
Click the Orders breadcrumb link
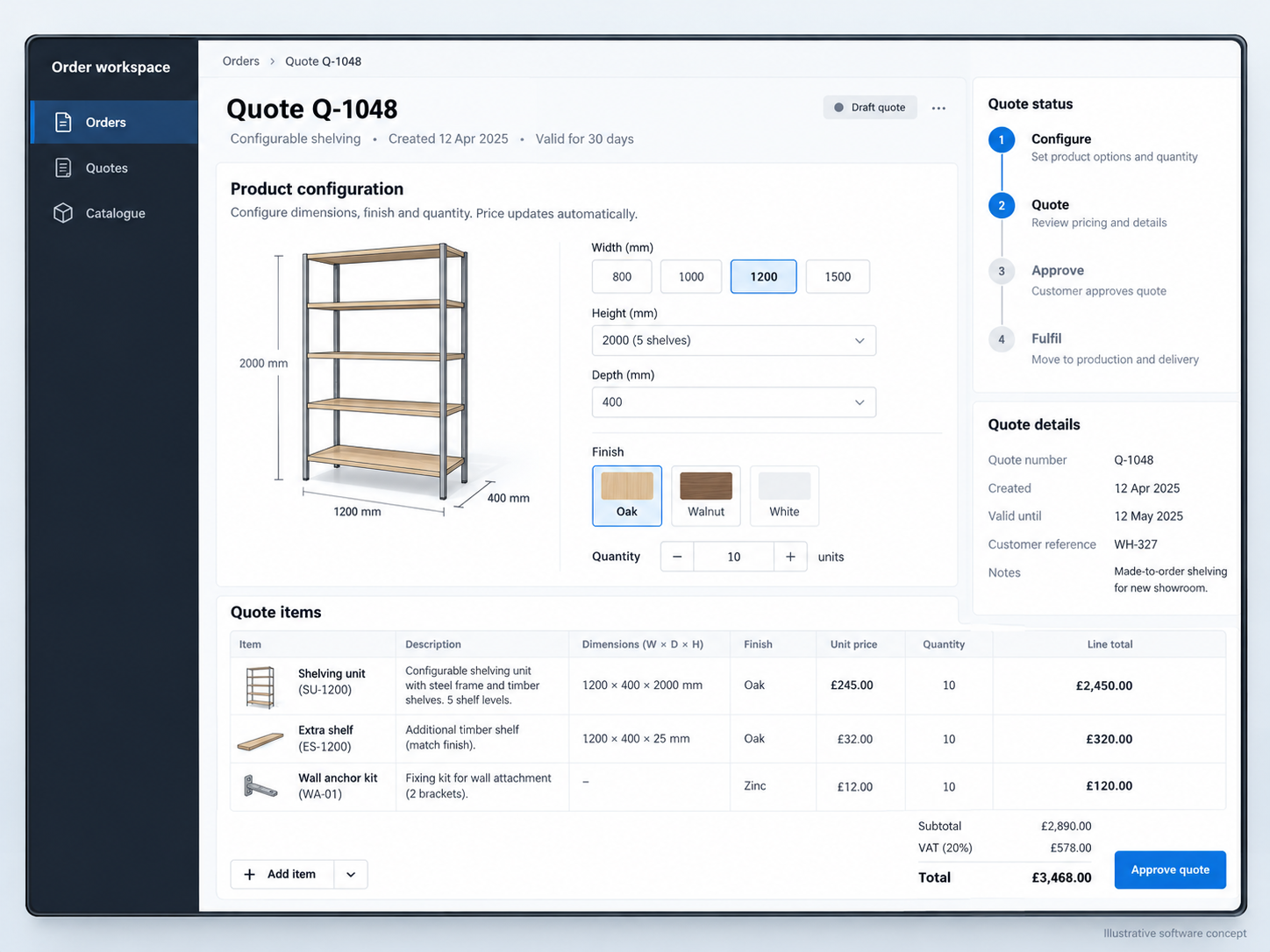click(x=241, y=61)
